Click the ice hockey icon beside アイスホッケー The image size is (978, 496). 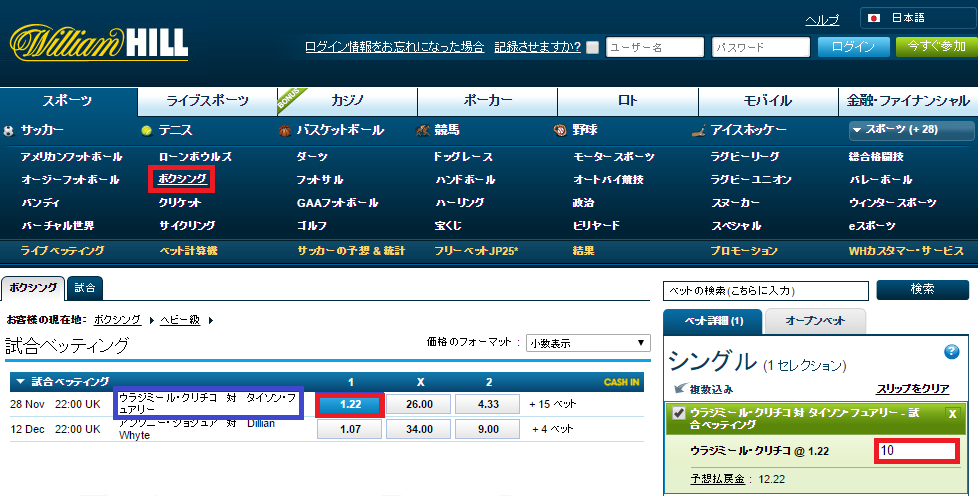699,131
